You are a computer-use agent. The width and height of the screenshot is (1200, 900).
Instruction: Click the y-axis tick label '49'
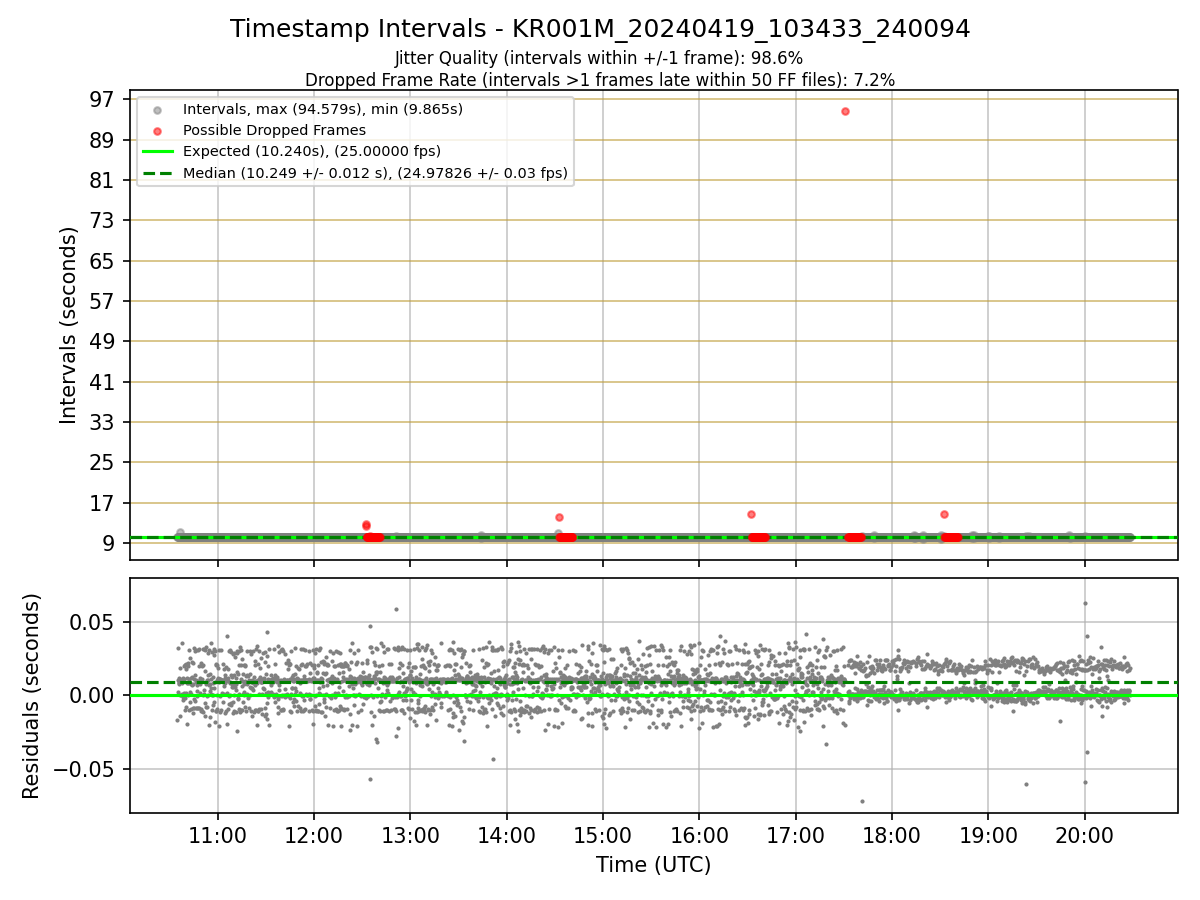coord(103,341)
